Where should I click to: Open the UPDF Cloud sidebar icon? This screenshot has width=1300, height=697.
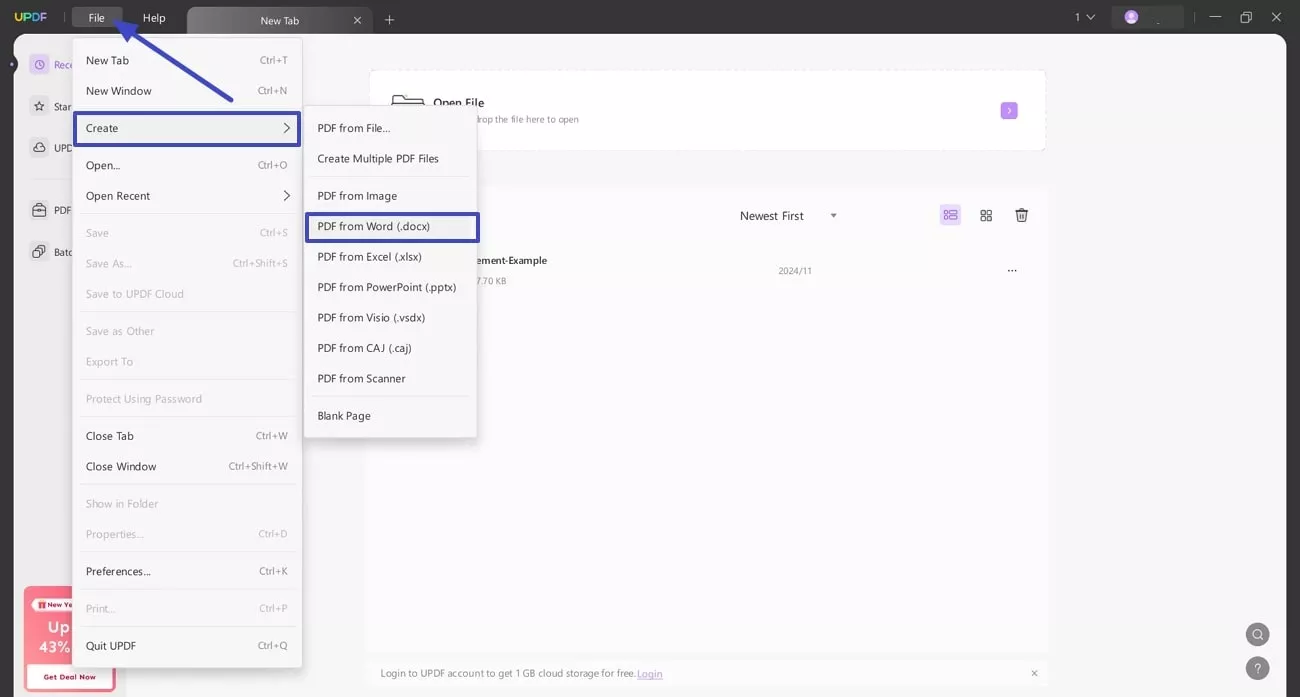39,148
